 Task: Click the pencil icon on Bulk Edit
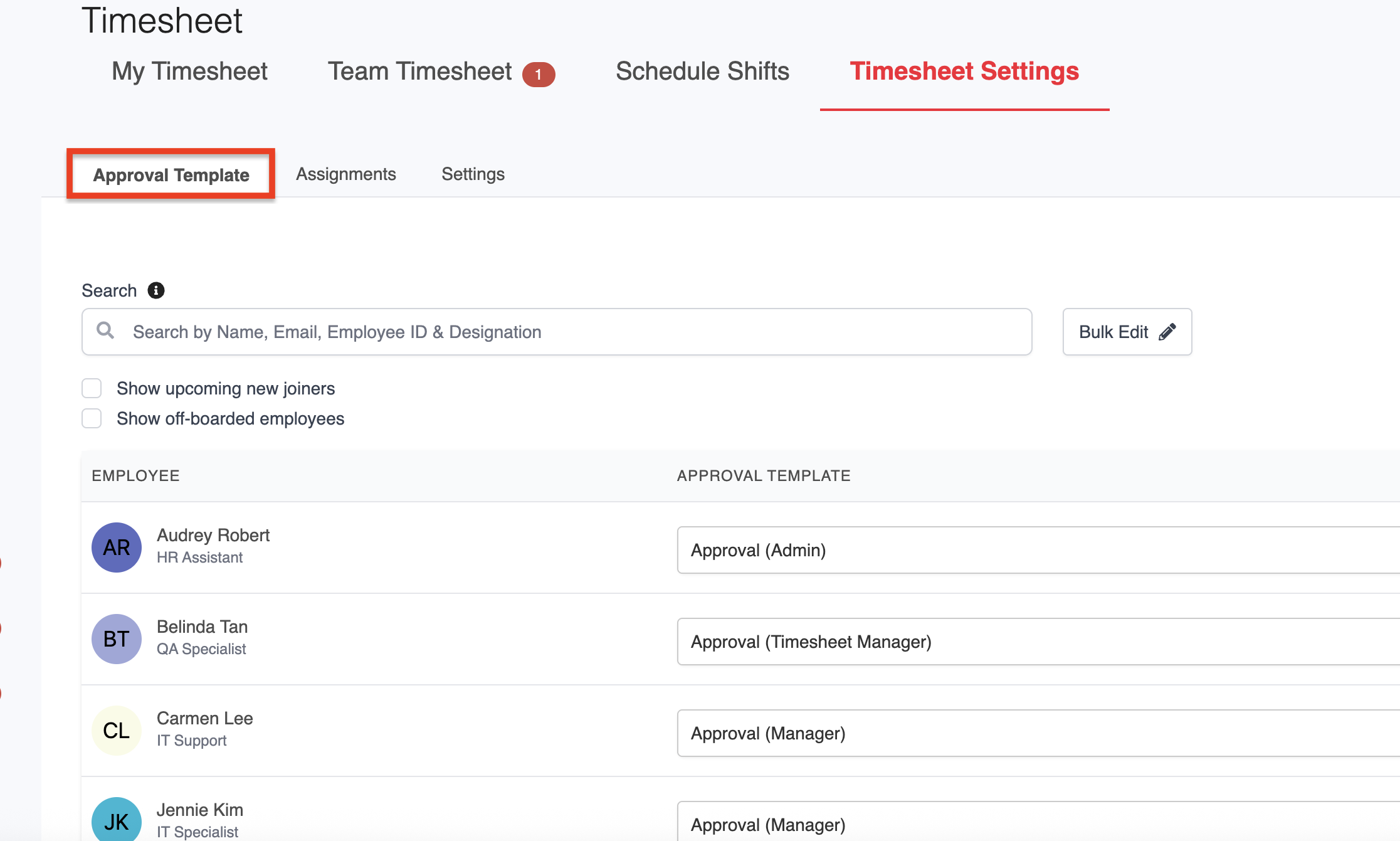1167,332
